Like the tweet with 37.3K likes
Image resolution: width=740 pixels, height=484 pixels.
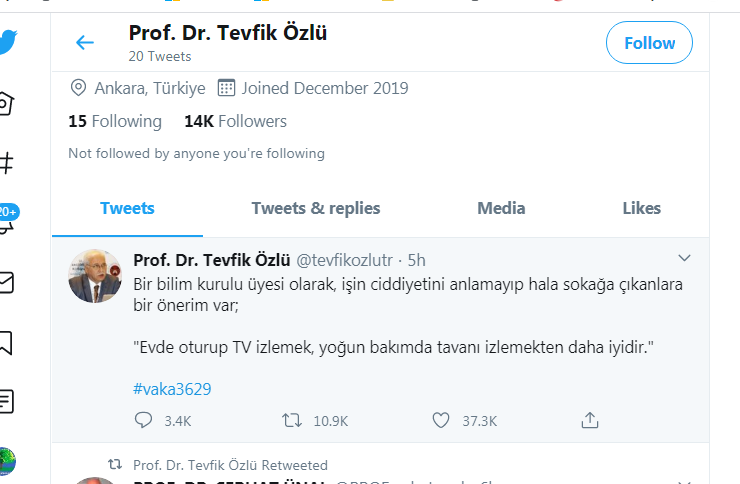coord(441,421)
